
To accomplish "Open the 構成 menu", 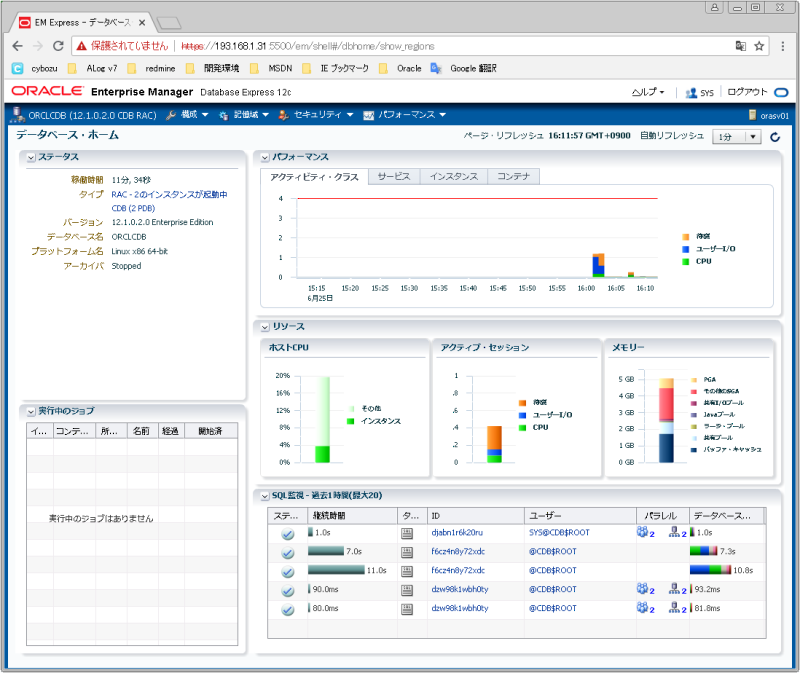I will coord(187,115).
